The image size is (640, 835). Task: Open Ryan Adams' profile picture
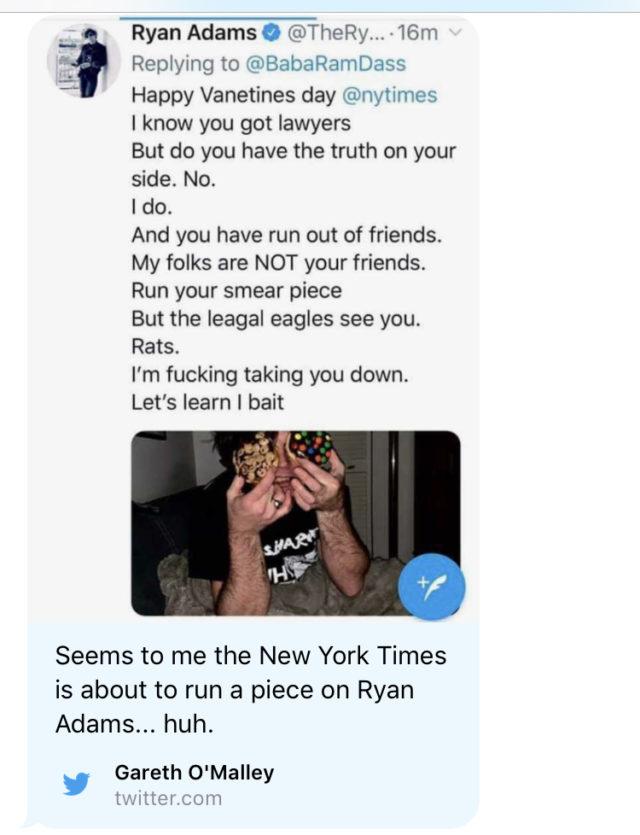tap(85, 62)
